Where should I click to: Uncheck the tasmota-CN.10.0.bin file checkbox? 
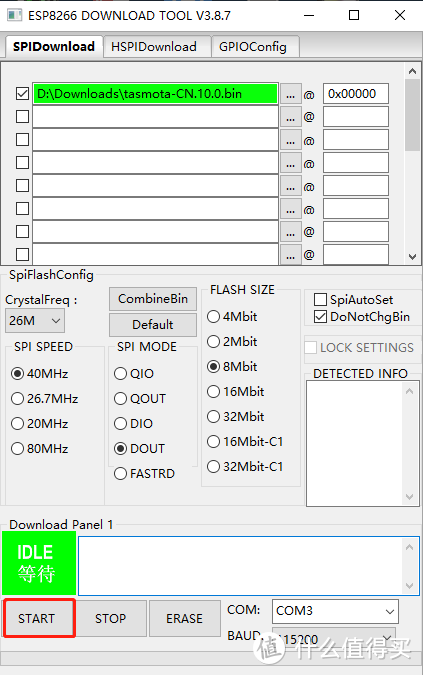[x=22, y=93]
